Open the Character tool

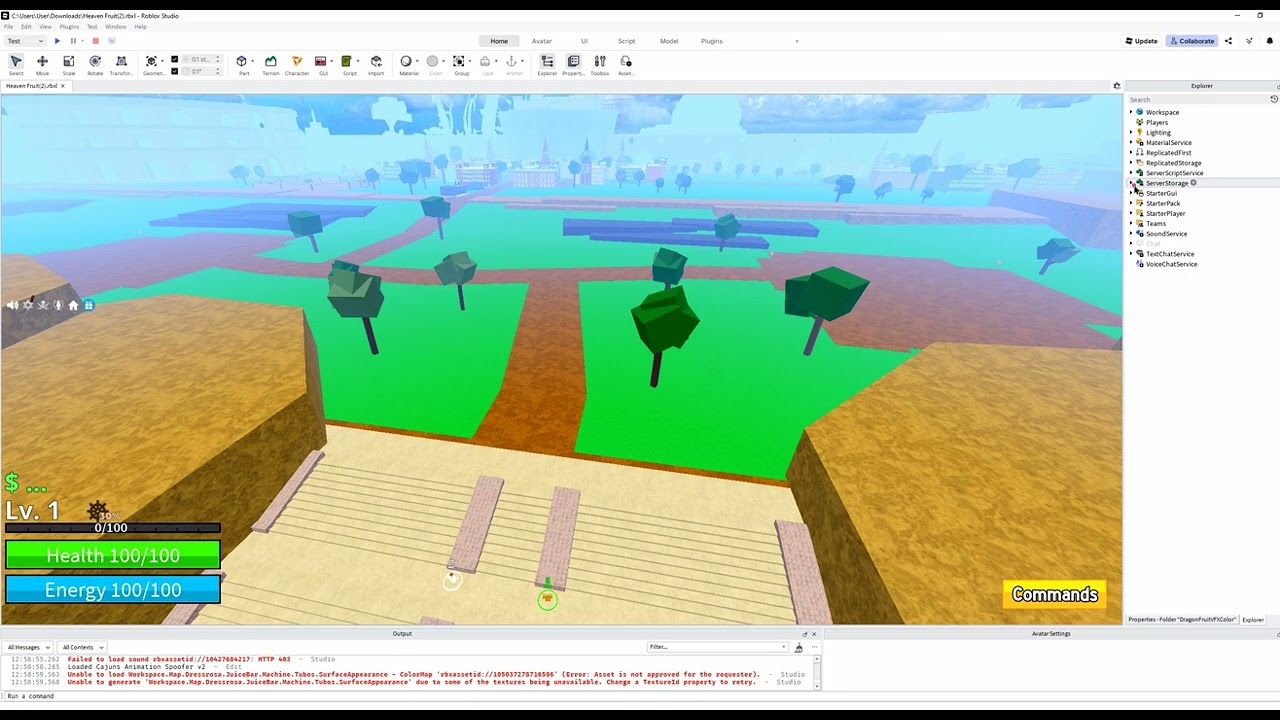[297, 65]
